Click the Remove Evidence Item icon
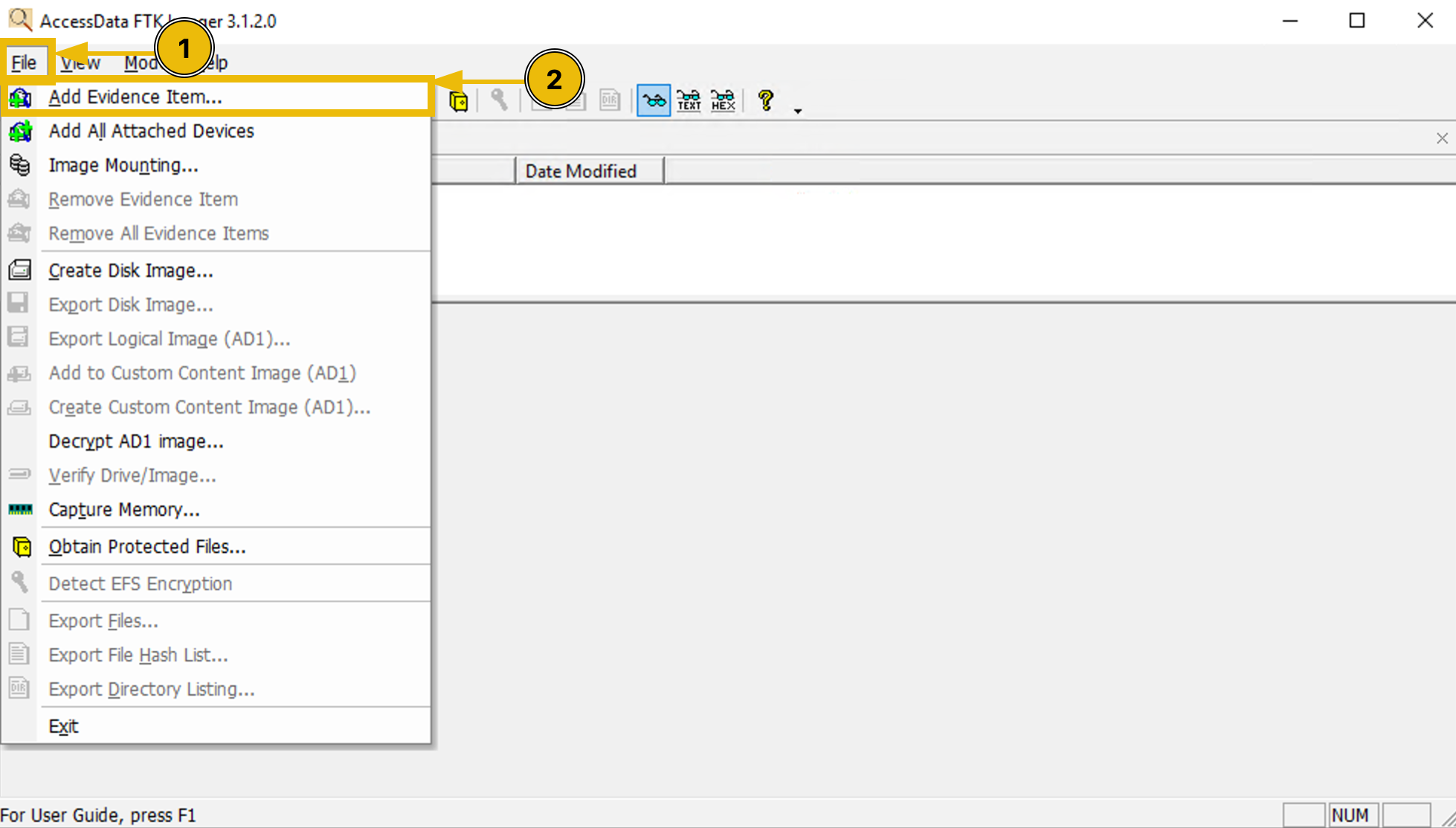Image resolution: width=1456 pixels, height=828 pixels. point(19,199)
